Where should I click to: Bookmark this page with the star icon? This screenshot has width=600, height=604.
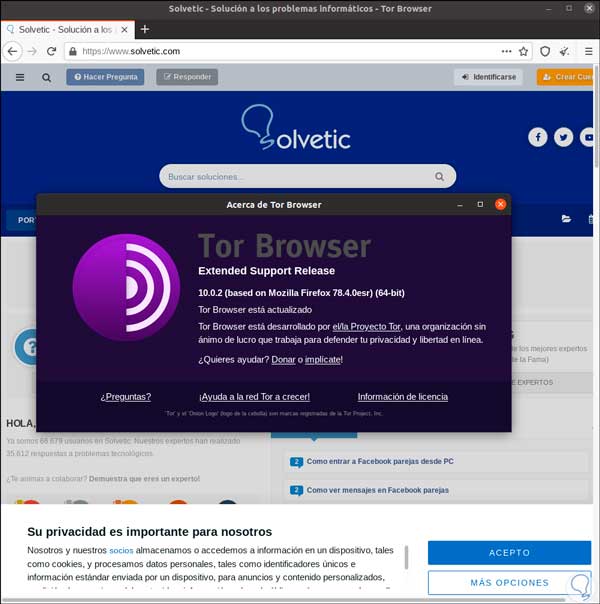point(523,51)
